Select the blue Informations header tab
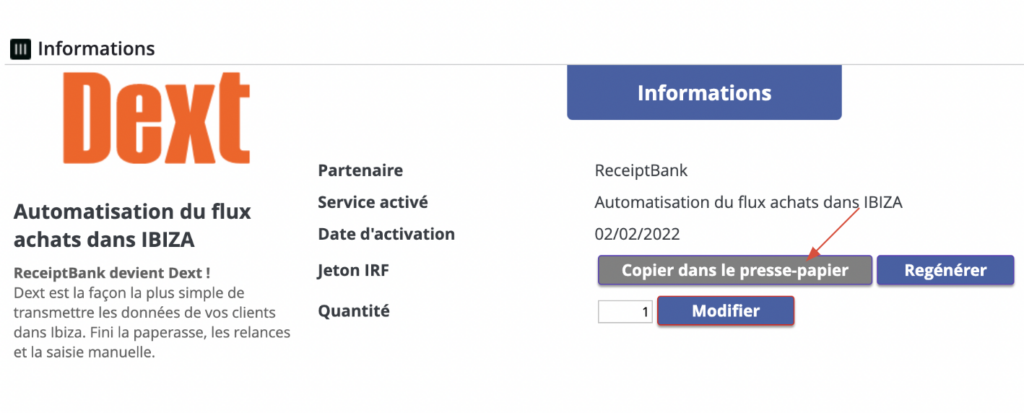Screen dimensions: 1024x413 pyautogui.click(x=704, y=92)
